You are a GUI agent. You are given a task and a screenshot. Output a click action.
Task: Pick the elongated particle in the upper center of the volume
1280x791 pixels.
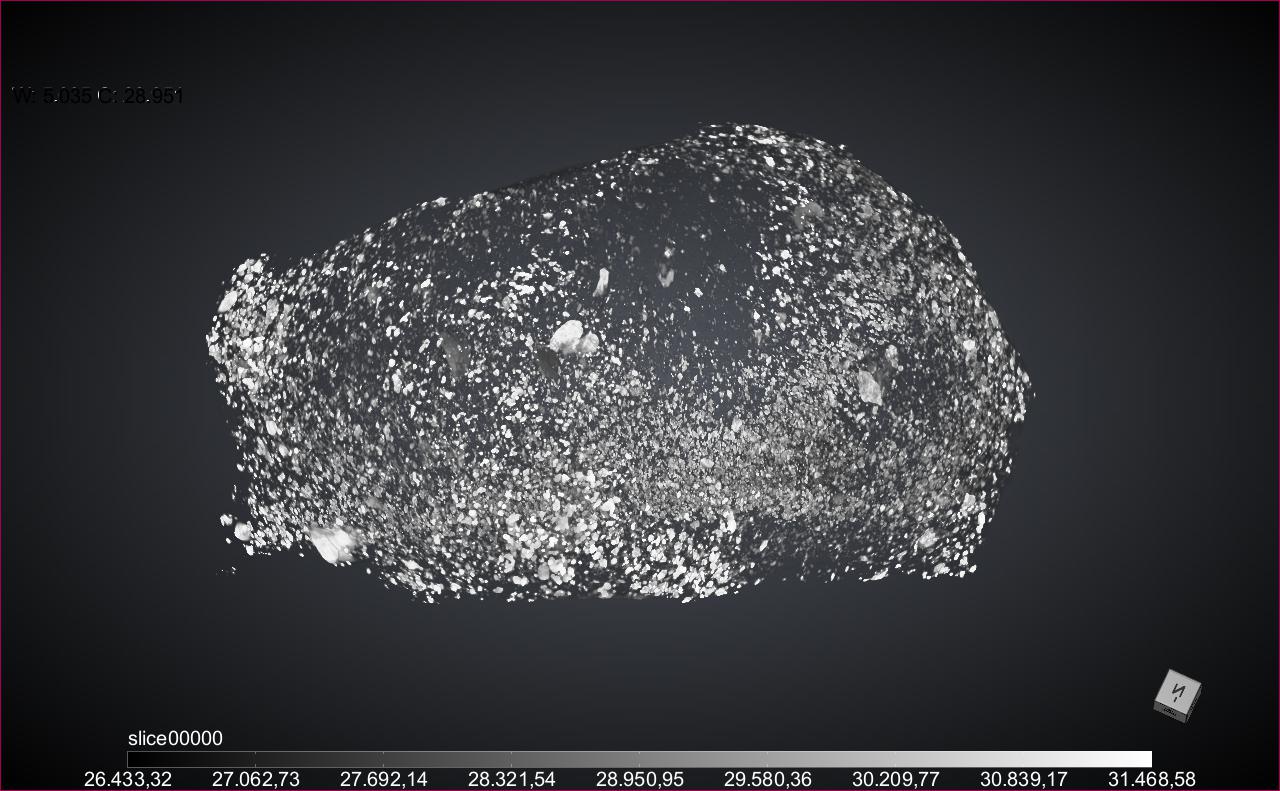(601, 283)
